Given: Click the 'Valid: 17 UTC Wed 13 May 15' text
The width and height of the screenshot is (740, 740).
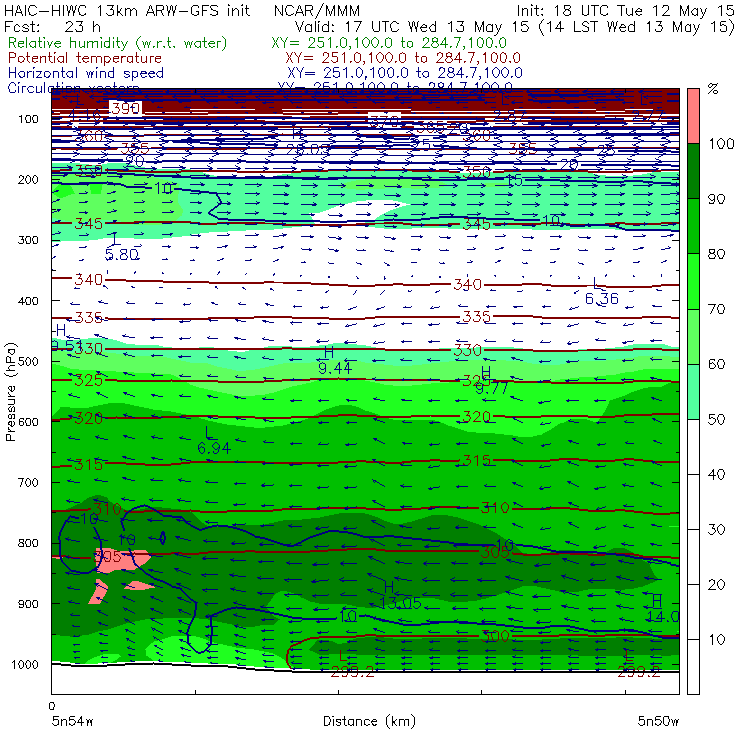Looking at the screenshot, I should (x=412, y=27).
